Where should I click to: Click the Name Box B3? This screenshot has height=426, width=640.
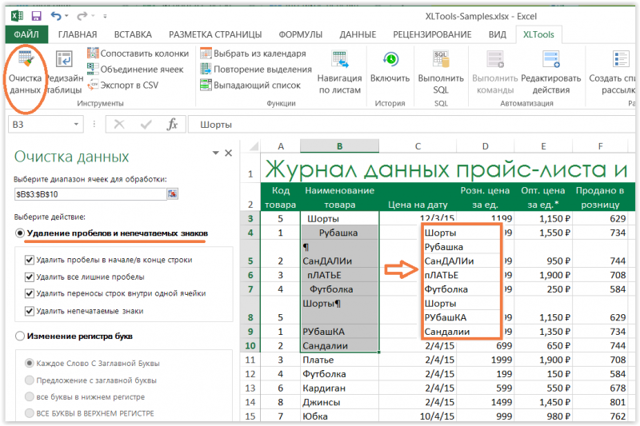tap(40, 124)
